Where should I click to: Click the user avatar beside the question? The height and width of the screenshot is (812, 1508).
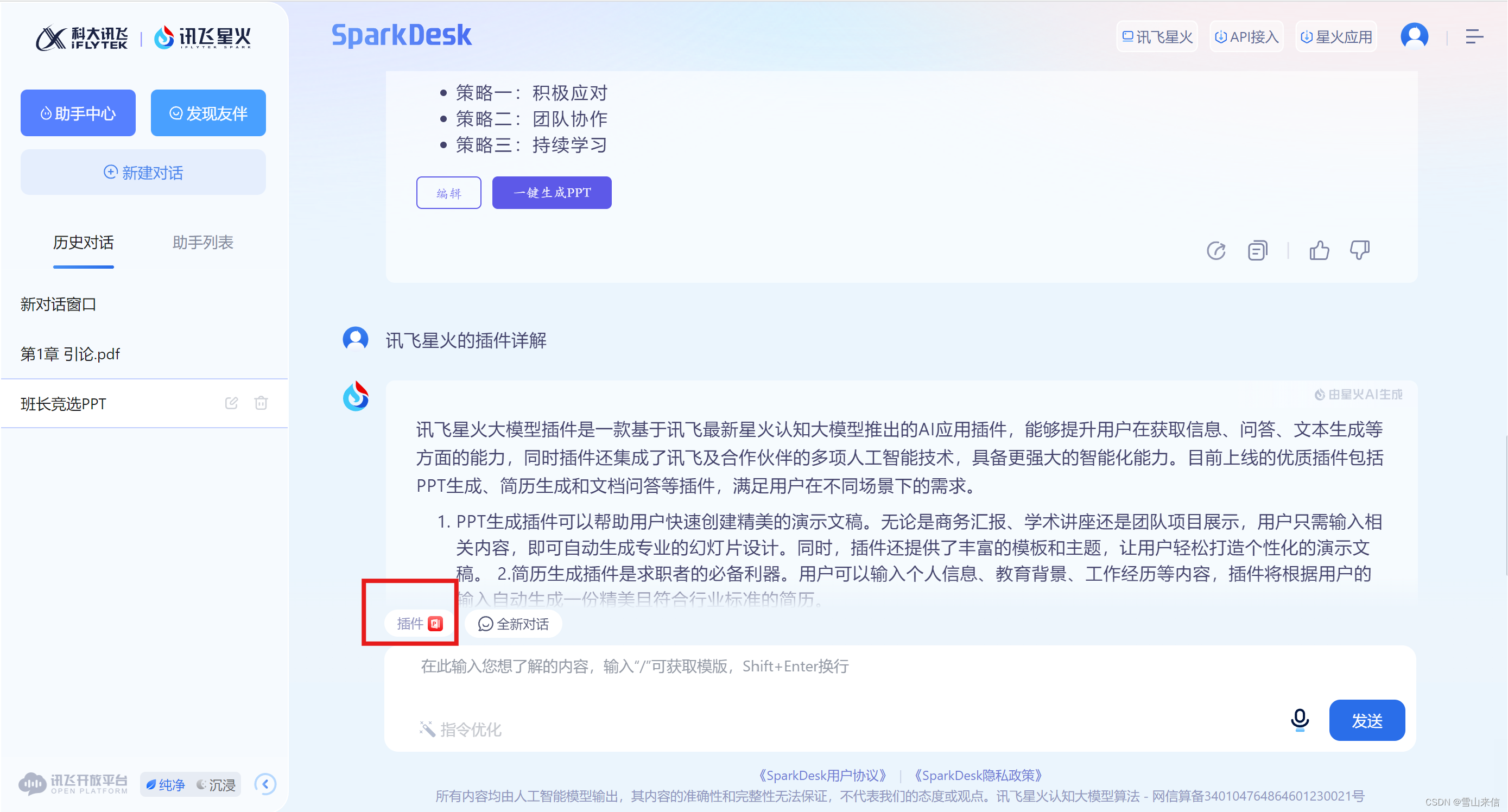(x=356, y=338)
